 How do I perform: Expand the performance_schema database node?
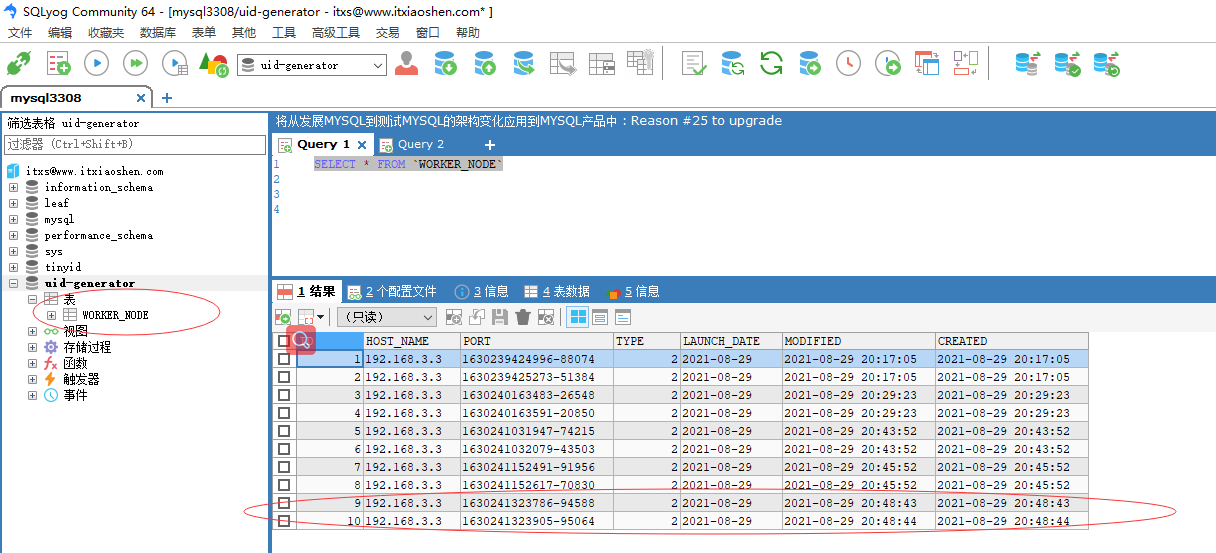(x=14, y=235)
